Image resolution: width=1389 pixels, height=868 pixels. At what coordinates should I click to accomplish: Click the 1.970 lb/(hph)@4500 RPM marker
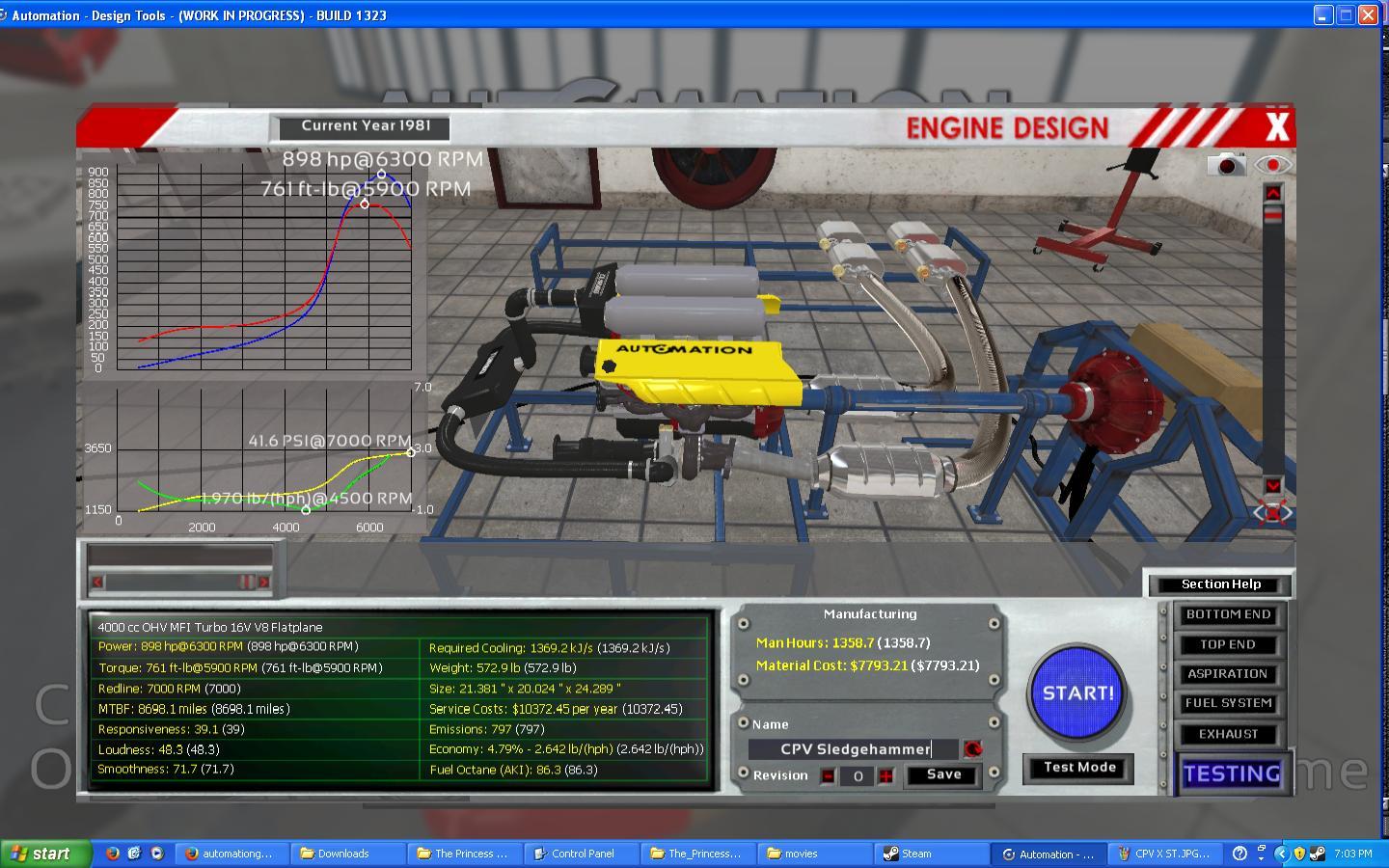coord(307,509)
